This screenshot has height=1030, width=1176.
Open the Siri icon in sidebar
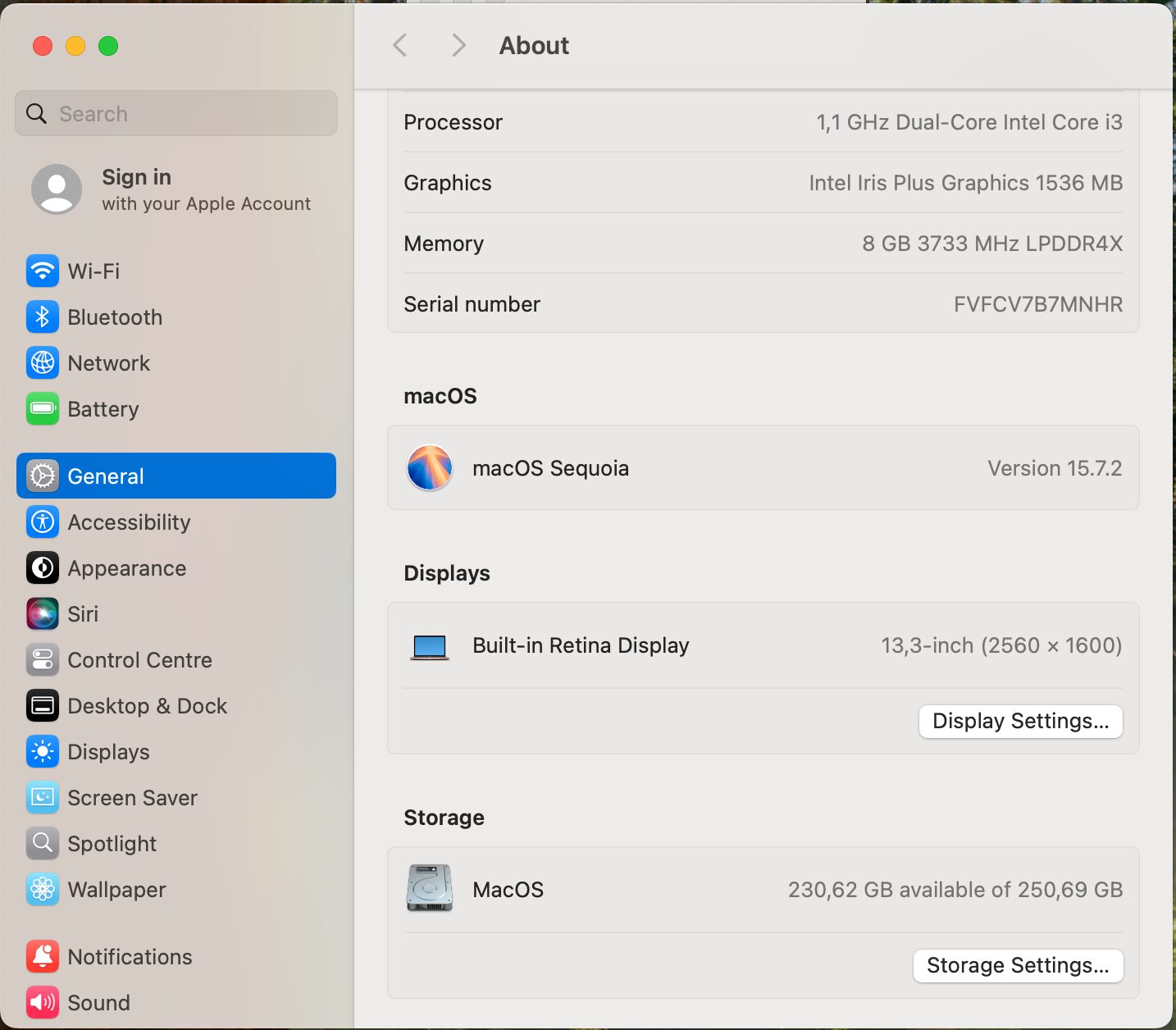[x=43, y=613]
